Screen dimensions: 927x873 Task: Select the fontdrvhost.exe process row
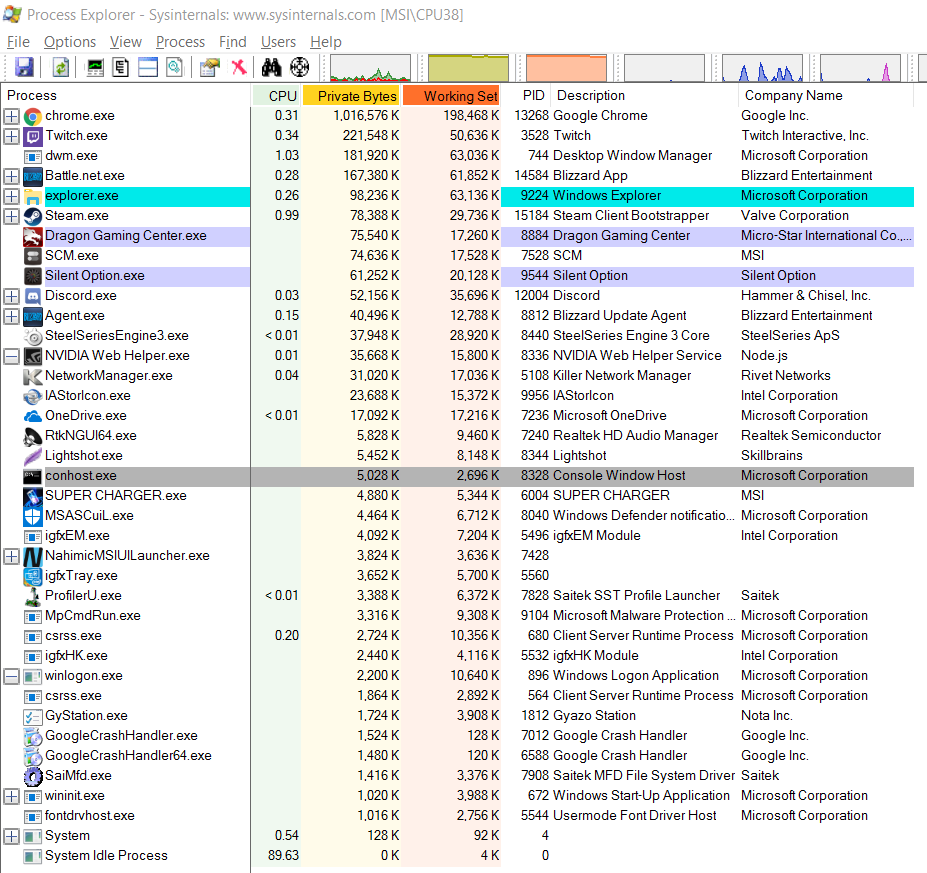click(458, 816)
